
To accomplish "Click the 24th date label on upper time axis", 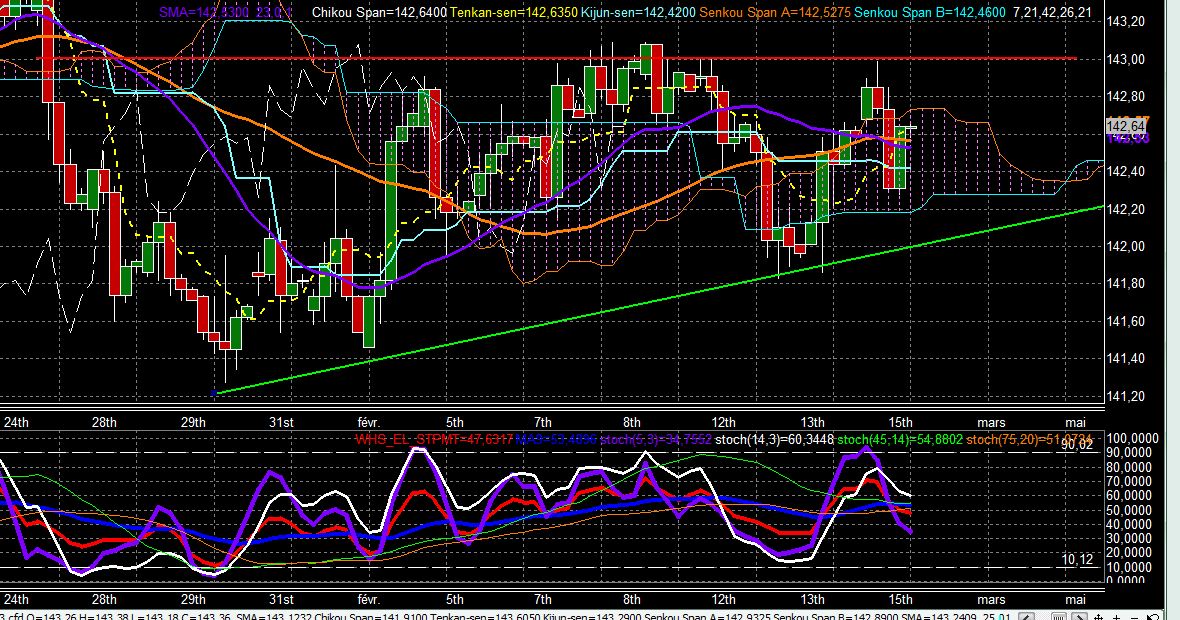I will [x=16, y=422].
